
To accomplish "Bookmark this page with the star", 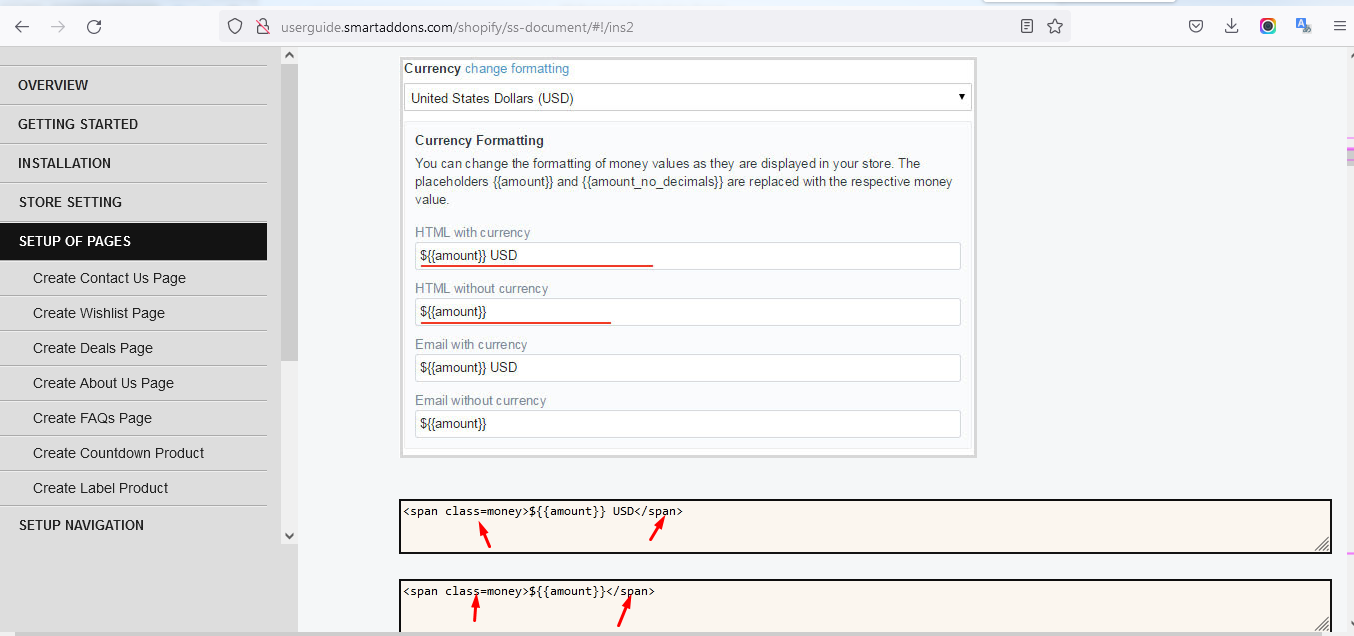I will pos(1055,27).
